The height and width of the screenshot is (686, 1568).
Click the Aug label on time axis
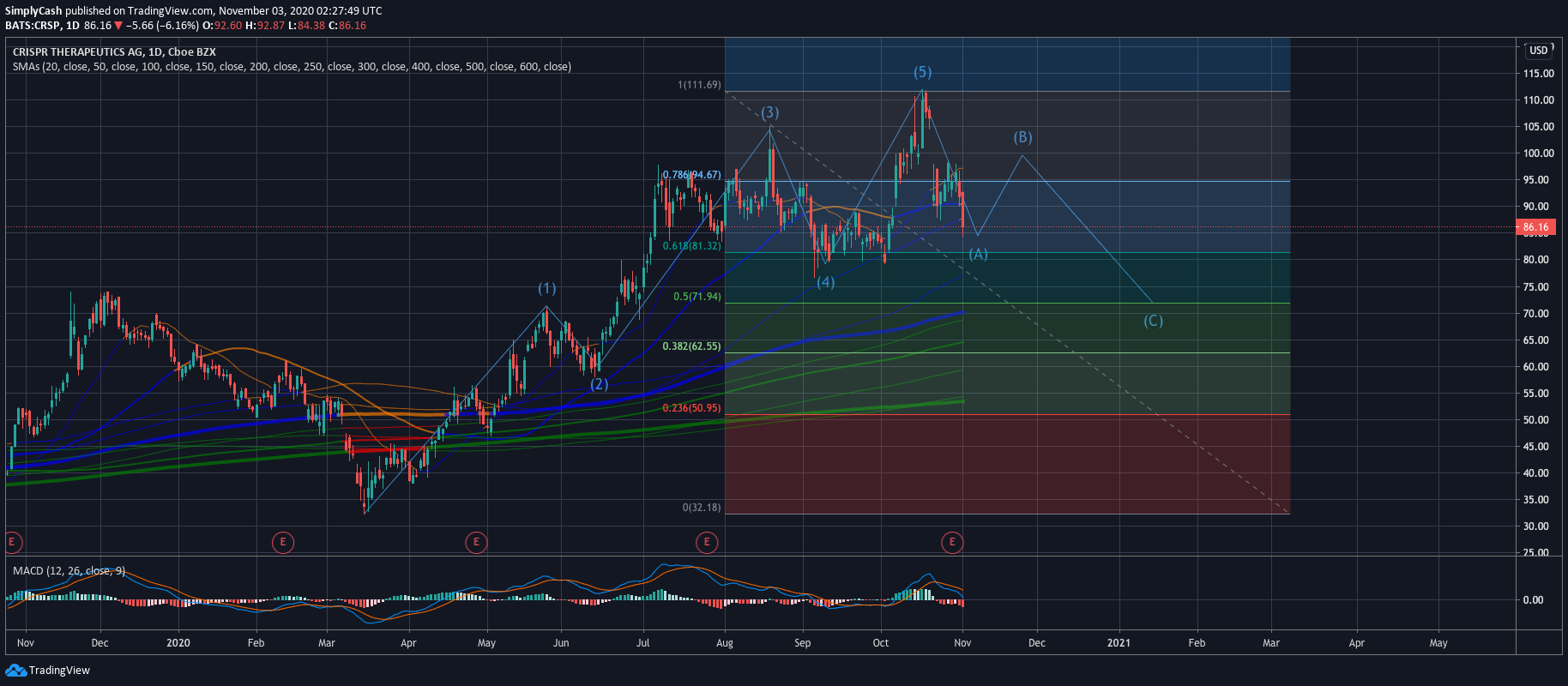[x=725, y=643]
